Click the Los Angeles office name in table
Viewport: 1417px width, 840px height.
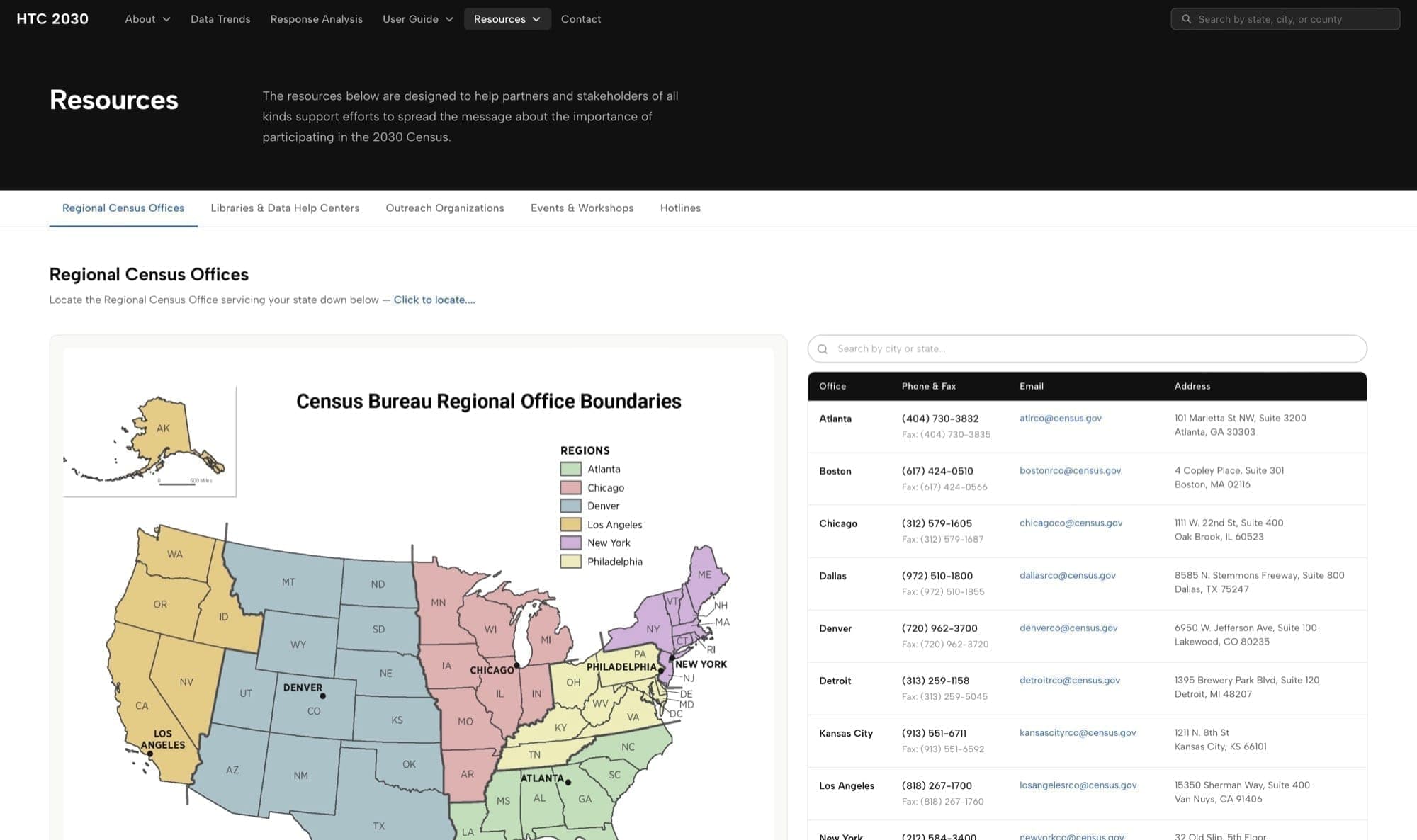847,785
